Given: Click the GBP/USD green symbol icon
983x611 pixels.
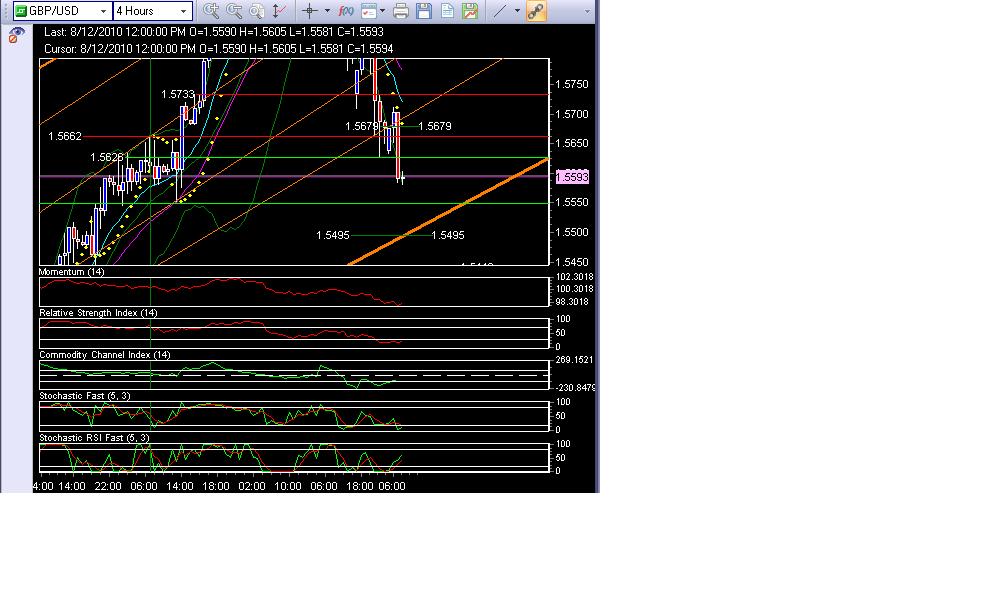Looking at the screenshot, I should pos(21,11).
